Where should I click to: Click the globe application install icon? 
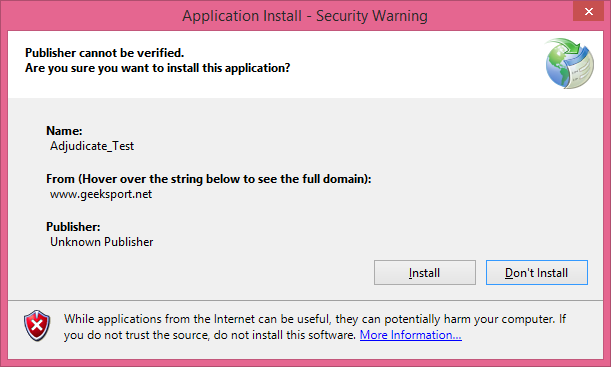(569, 63)
